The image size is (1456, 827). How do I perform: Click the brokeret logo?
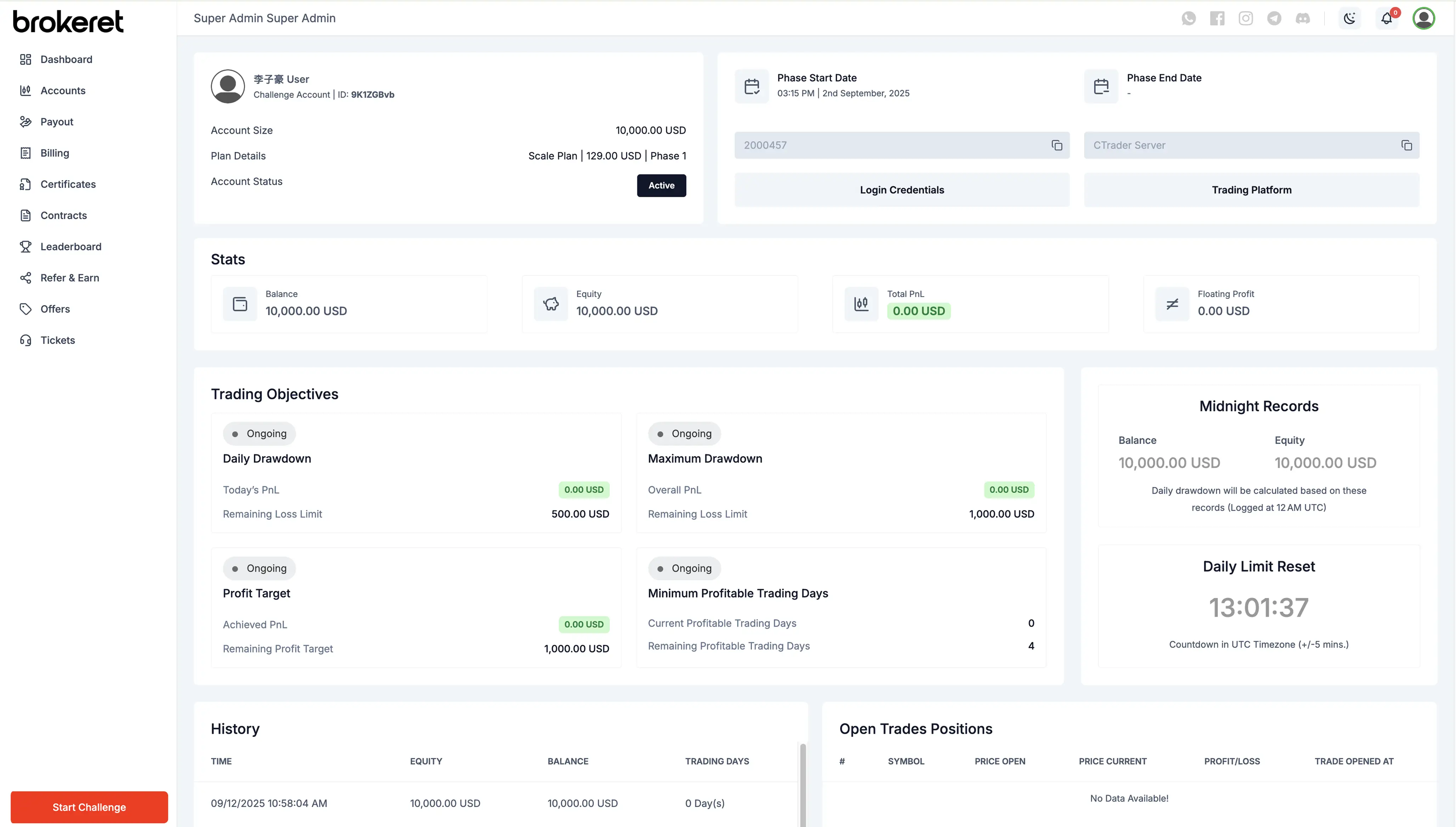pos(68,22)
